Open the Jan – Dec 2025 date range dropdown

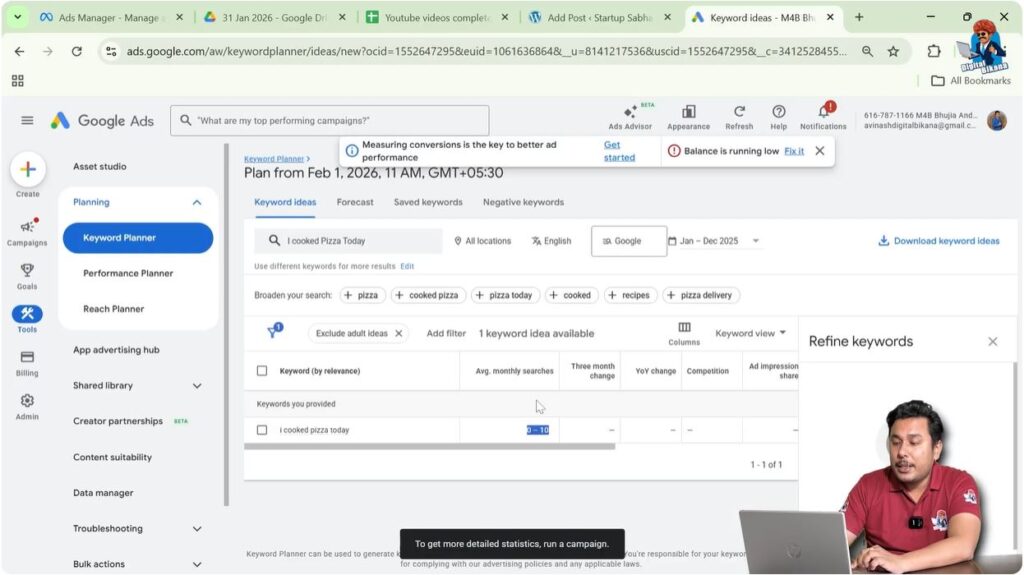(713, 240)
